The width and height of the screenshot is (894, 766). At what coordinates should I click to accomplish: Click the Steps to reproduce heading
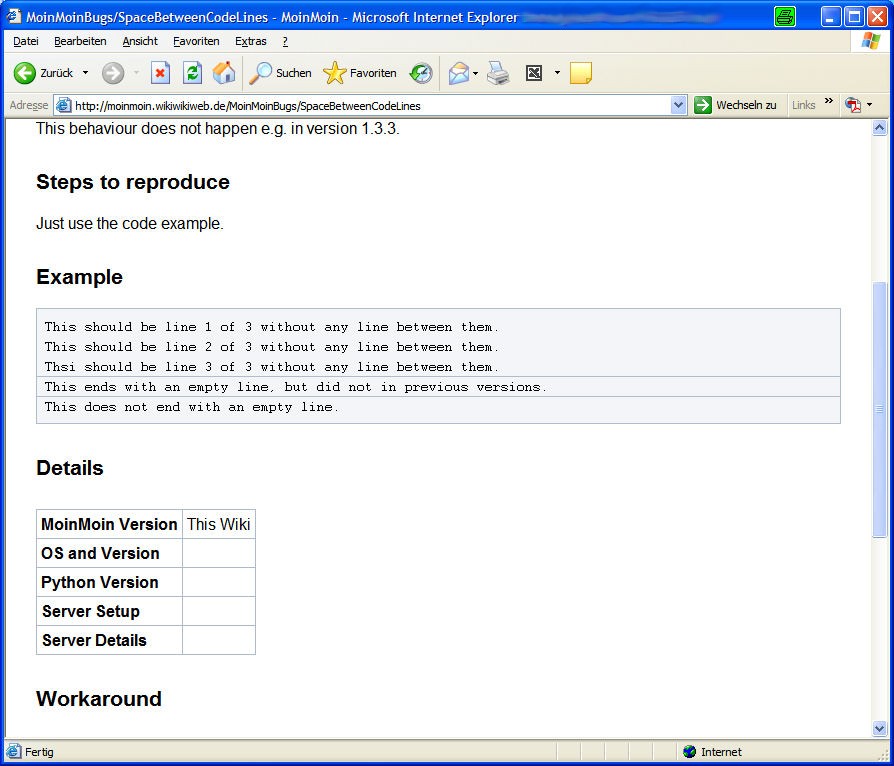click(133, 182)
